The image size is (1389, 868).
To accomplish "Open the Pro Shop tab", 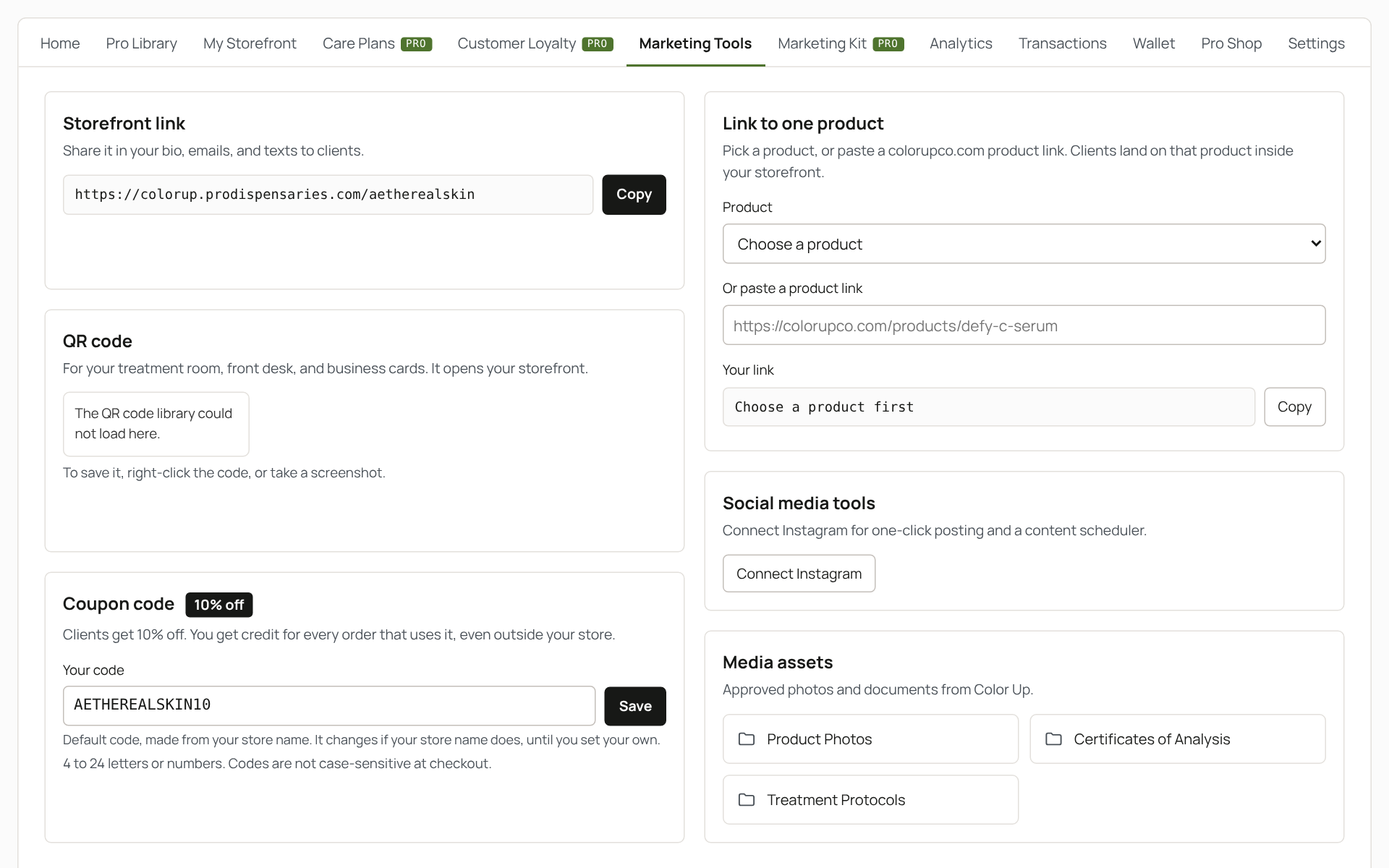I will (1231, 43).
